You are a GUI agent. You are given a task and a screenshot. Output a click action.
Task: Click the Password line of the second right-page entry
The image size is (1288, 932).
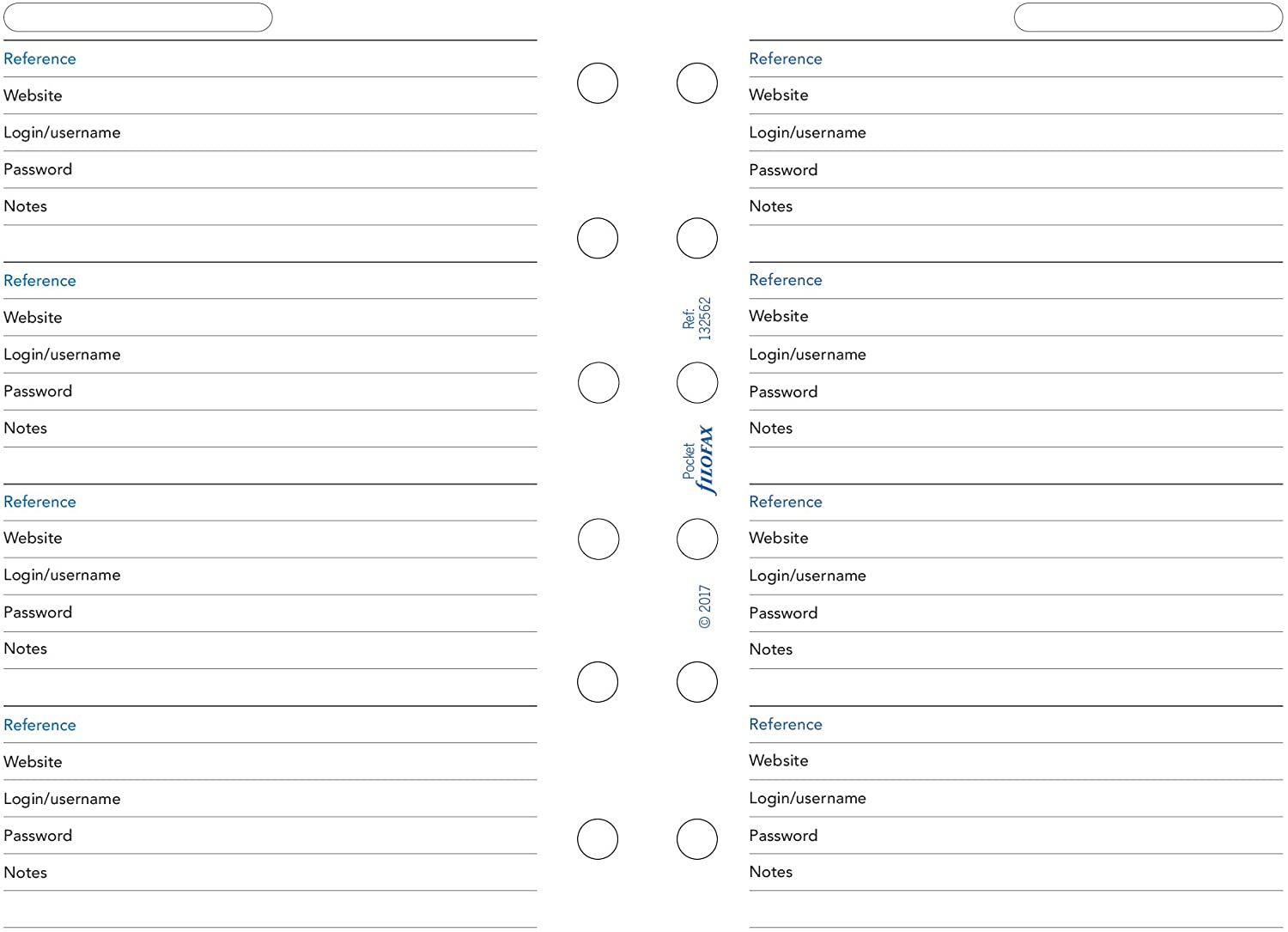[1016, 392]
